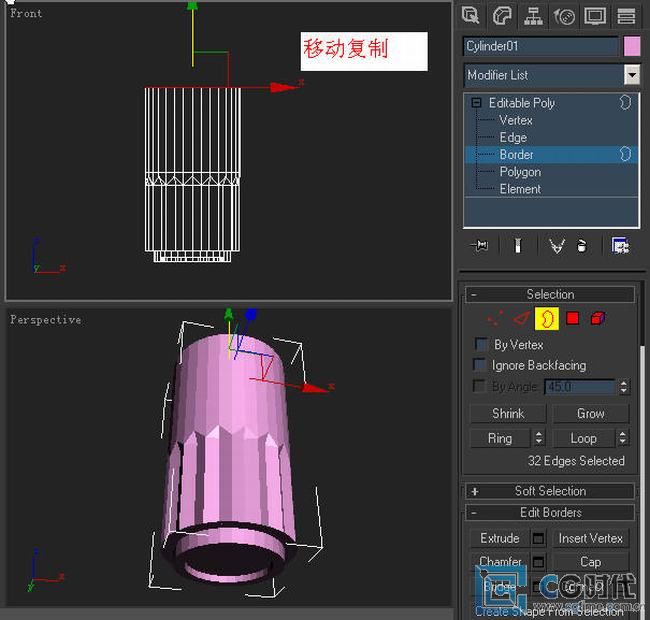Viewport: 650px width, 620px height.
Task: Click Remove Modifier trash icon
Action: pyautogui.click(x=582, y=246)
